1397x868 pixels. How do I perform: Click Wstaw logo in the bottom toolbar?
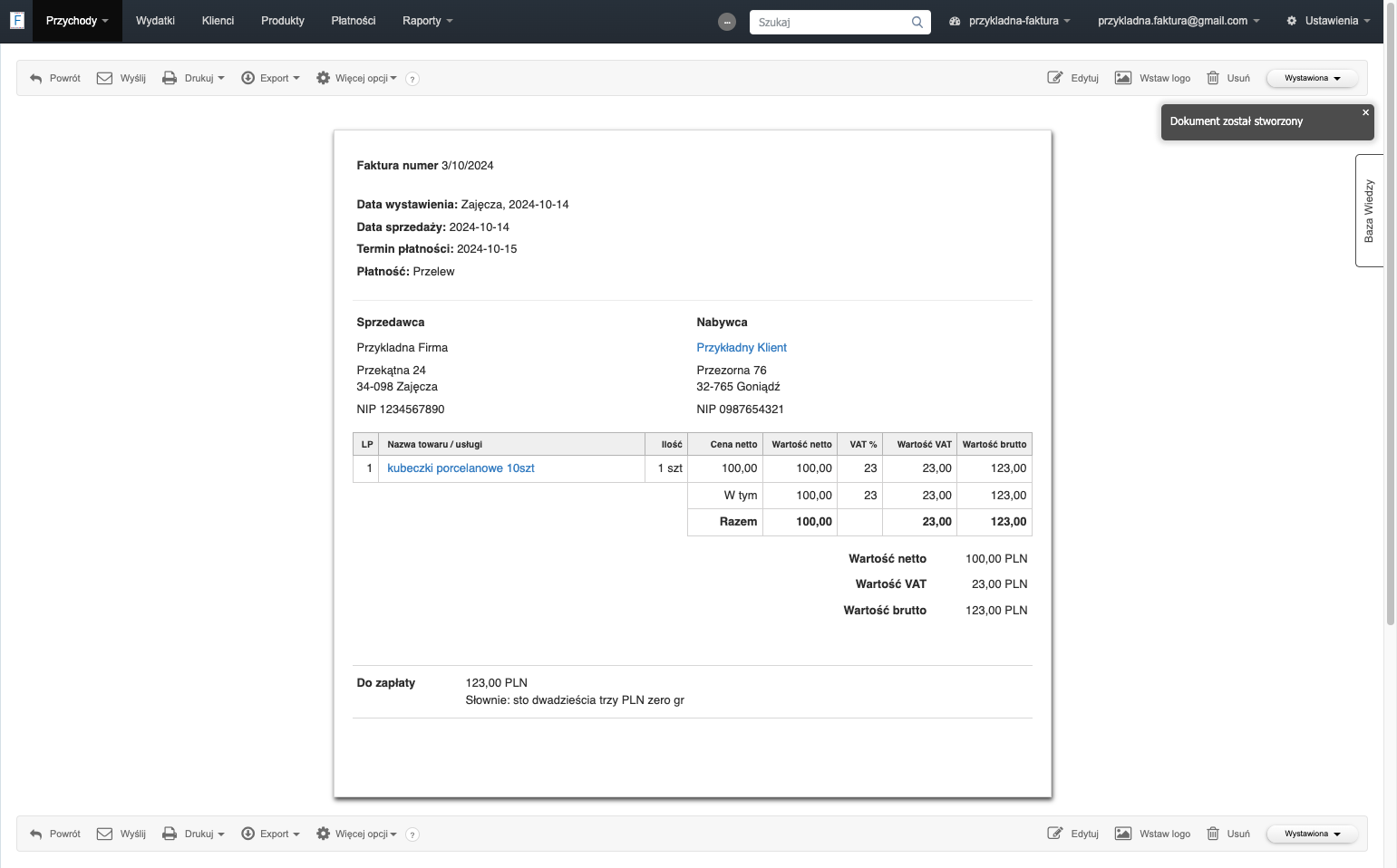click(x=1152, y=834)
